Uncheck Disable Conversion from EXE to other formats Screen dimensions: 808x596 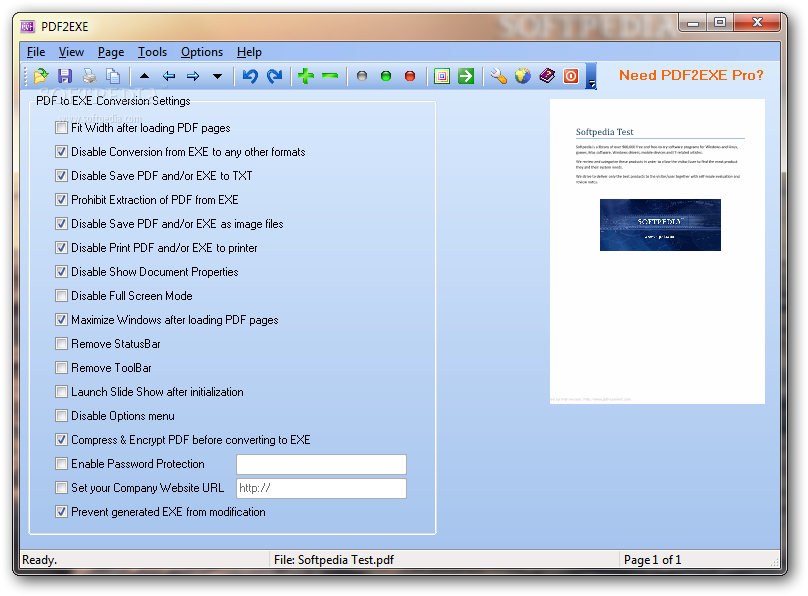click(x=61, y=152)
